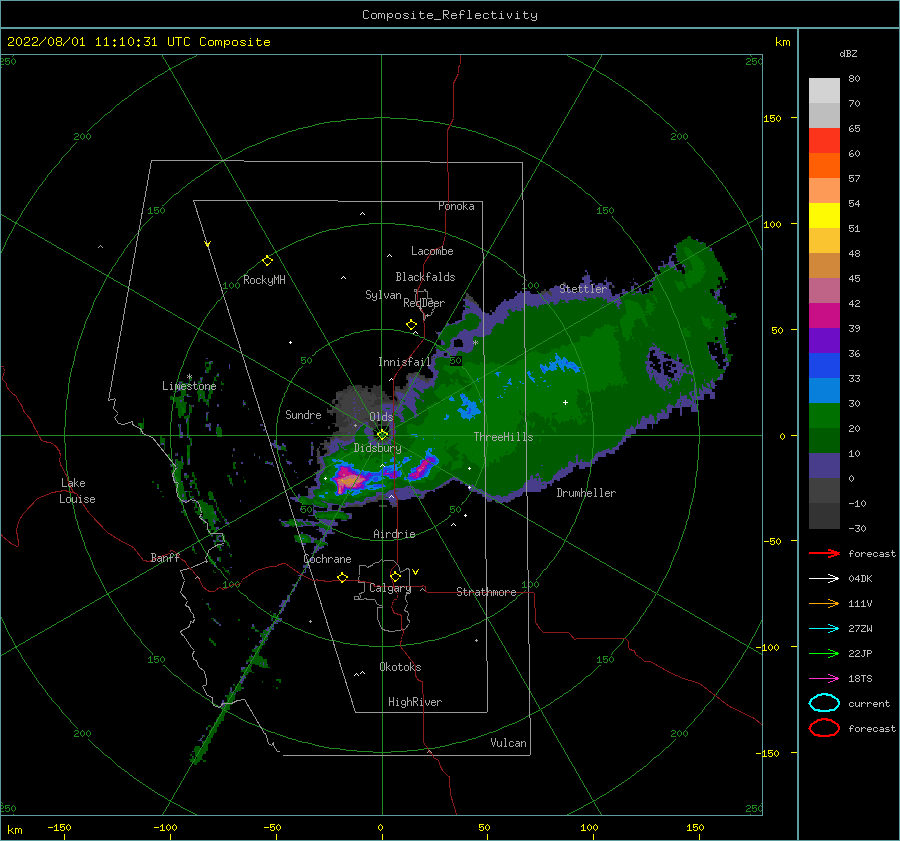Image resolution: width=900 pixels, height=841 pixels.
Task: Click the Banff label
Action: tap(165, 557)
